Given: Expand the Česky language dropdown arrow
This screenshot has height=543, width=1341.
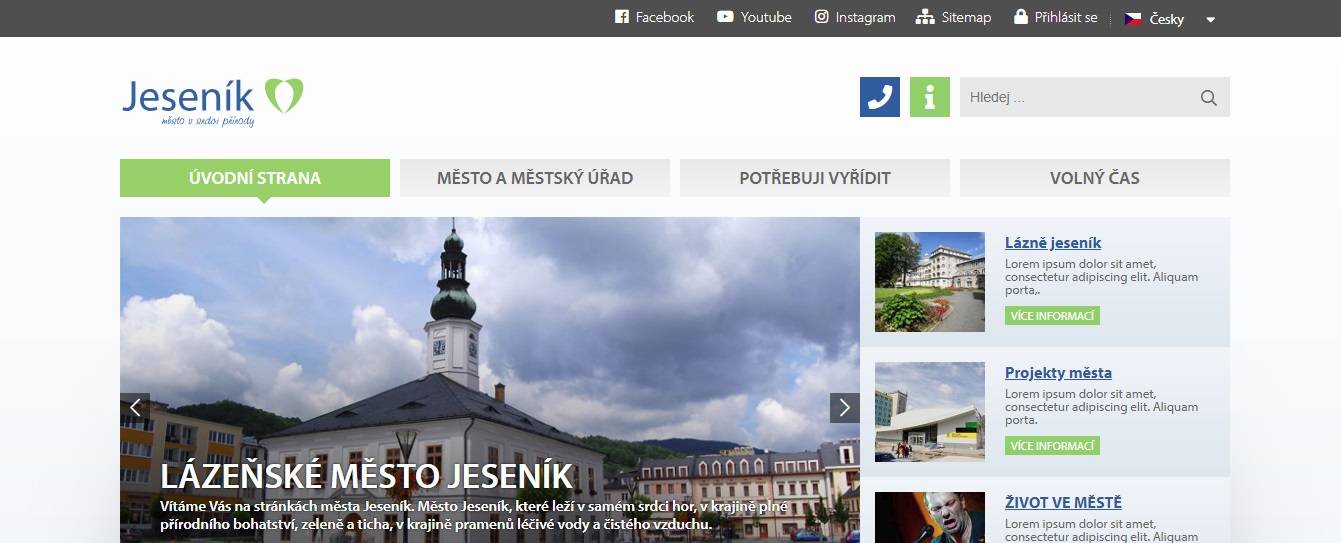Looking at the screenshot, I should (1211, 19).
